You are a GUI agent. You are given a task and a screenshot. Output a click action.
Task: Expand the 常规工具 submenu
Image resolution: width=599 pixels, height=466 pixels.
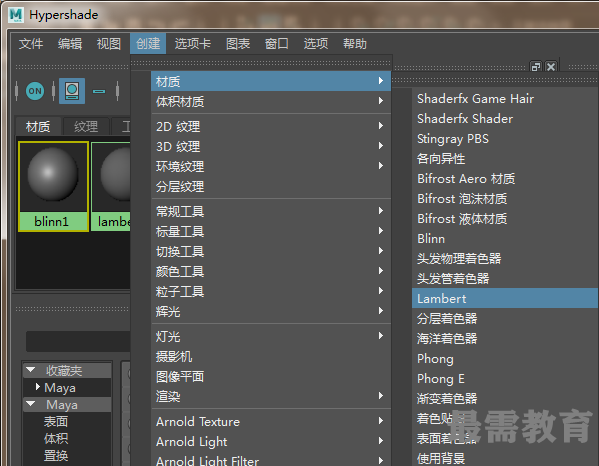pyautogui.click(x=271, y=211)
